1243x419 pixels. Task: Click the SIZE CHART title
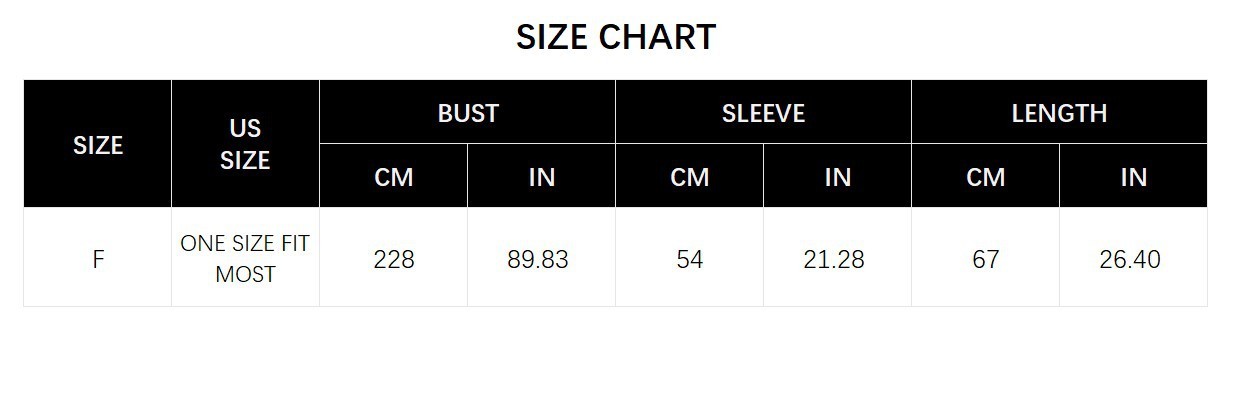pyautogui.click(x=616, y=38)
